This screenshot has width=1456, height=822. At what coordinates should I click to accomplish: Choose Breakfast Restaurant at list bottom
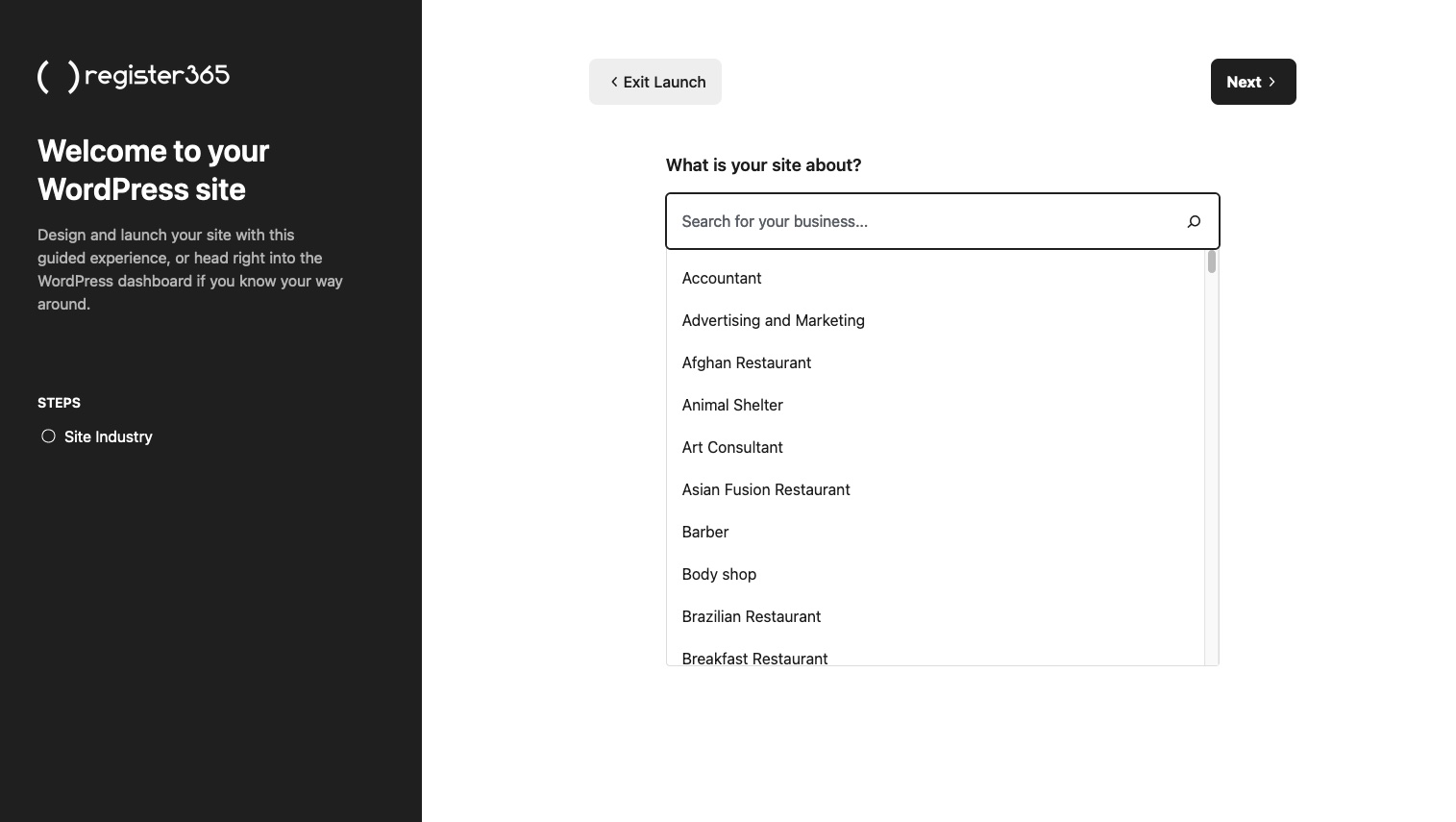754,659
